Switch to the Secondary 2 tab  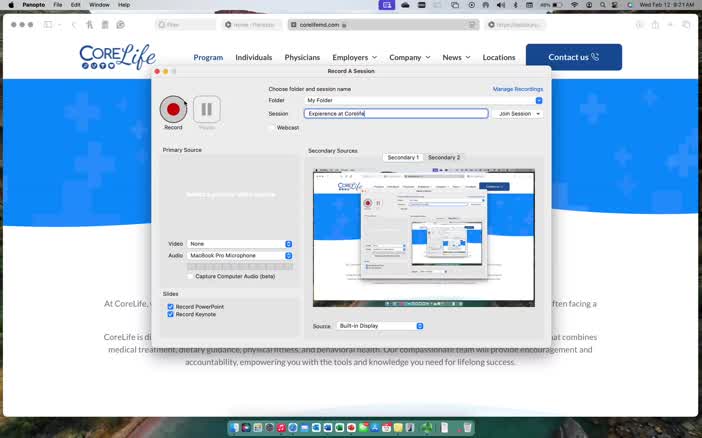(444, 158)
